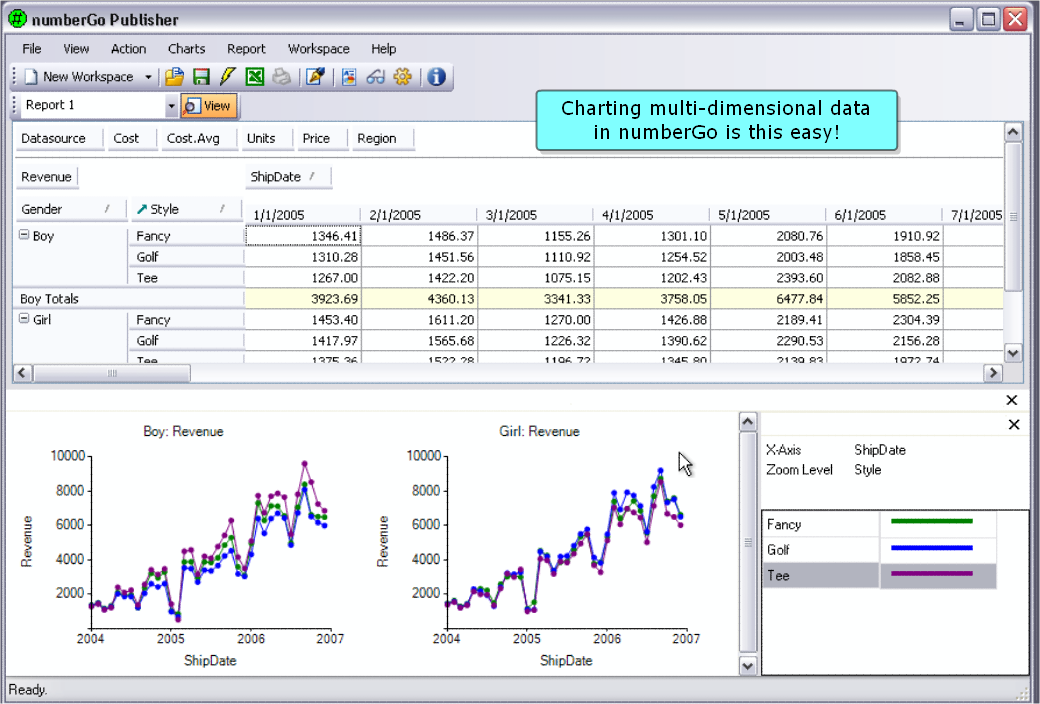Viewport: 1040px width, 704px height.
Task: Collapse the Boy group in the table
Action: pos(24,235)
